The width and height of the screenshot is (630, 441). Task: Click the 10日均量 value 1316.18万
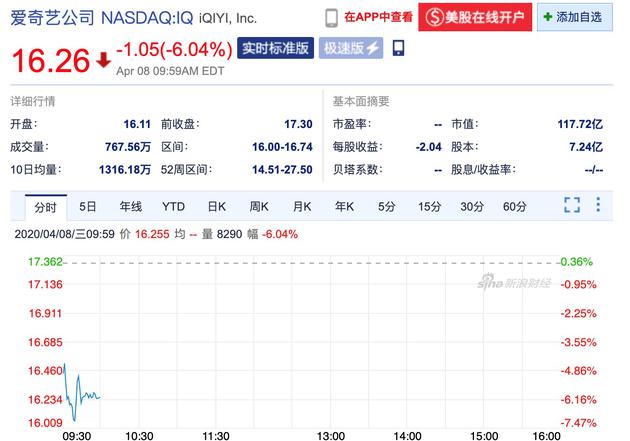pyautogui.click(x=125, y=170)
